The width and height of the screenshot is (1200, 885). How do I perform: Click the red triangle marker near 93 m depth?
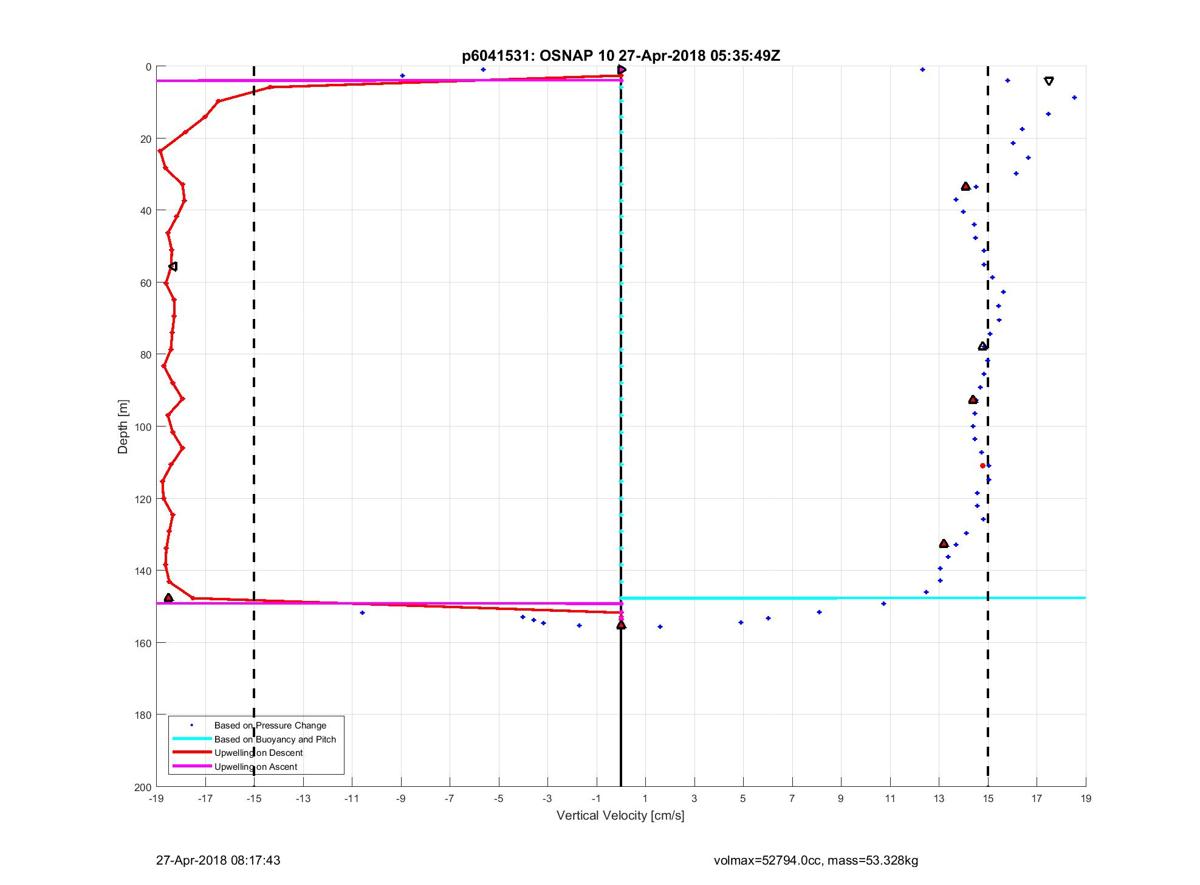pos(973,399)
